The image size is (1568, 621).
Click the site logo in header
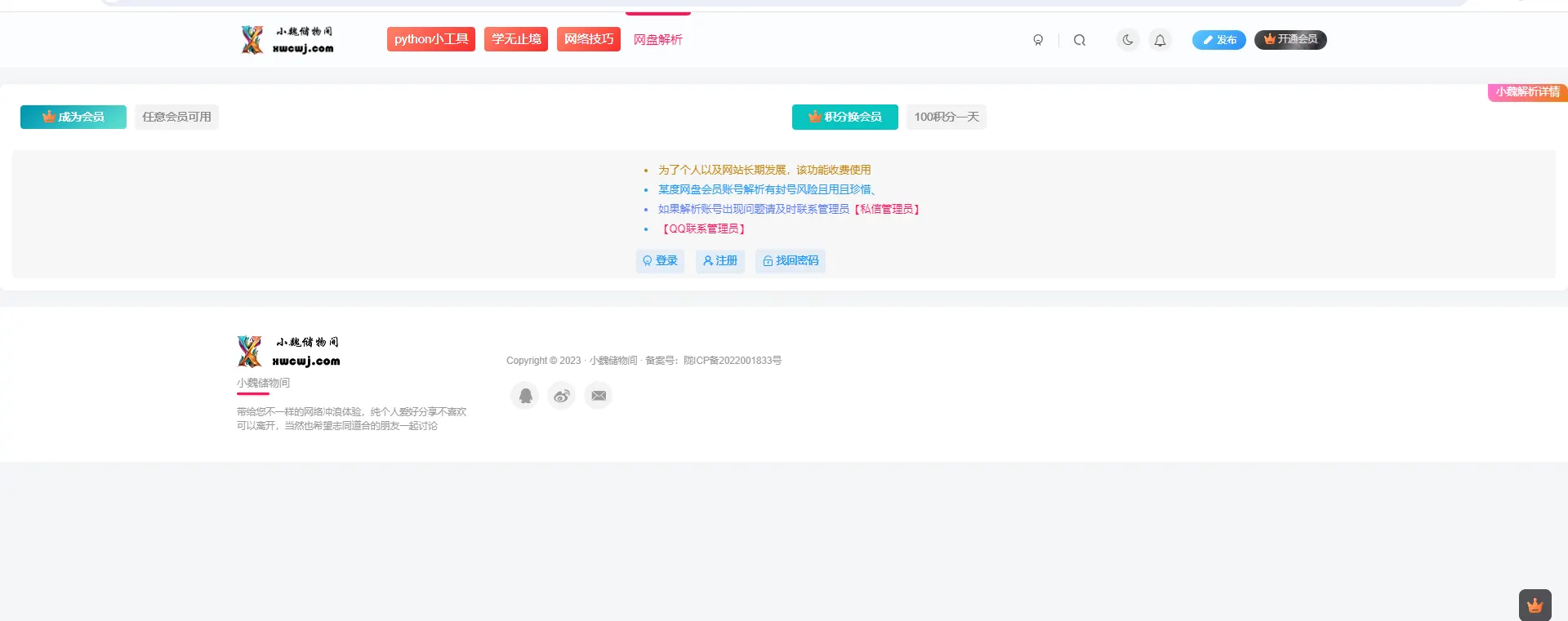click(287, 39)
